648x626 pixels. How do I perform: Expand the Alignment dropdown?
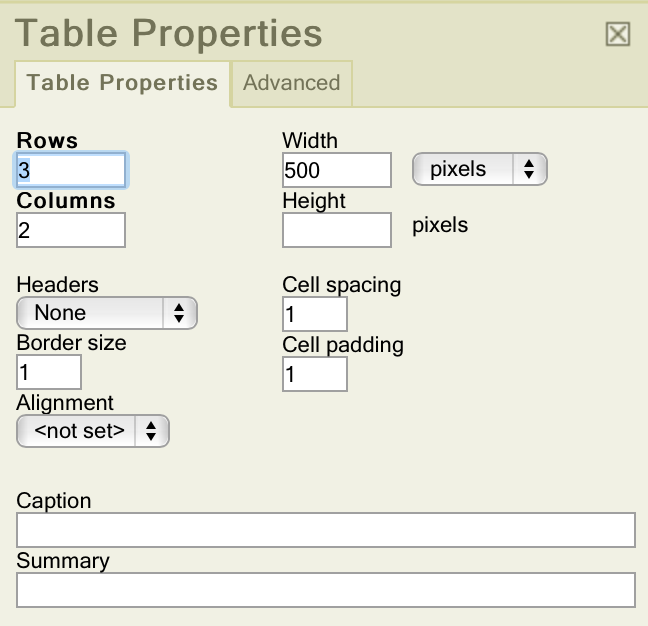[93, 431]
